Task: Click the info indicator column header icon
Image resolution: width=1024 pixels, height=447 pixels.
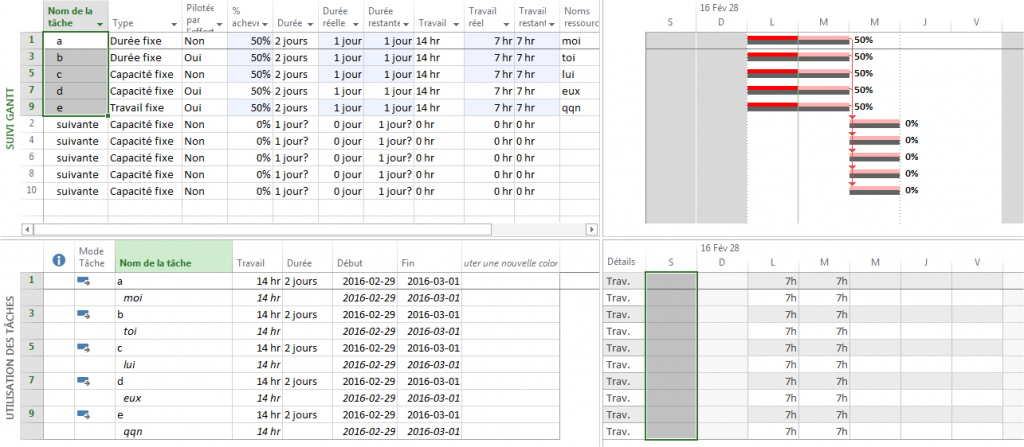Action: (58, 259)
